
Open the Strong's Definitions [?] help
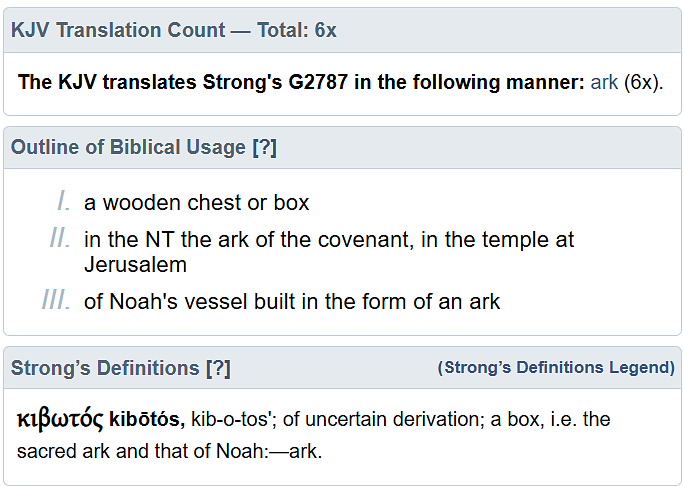pyautogui.click(x=218, y=368)
